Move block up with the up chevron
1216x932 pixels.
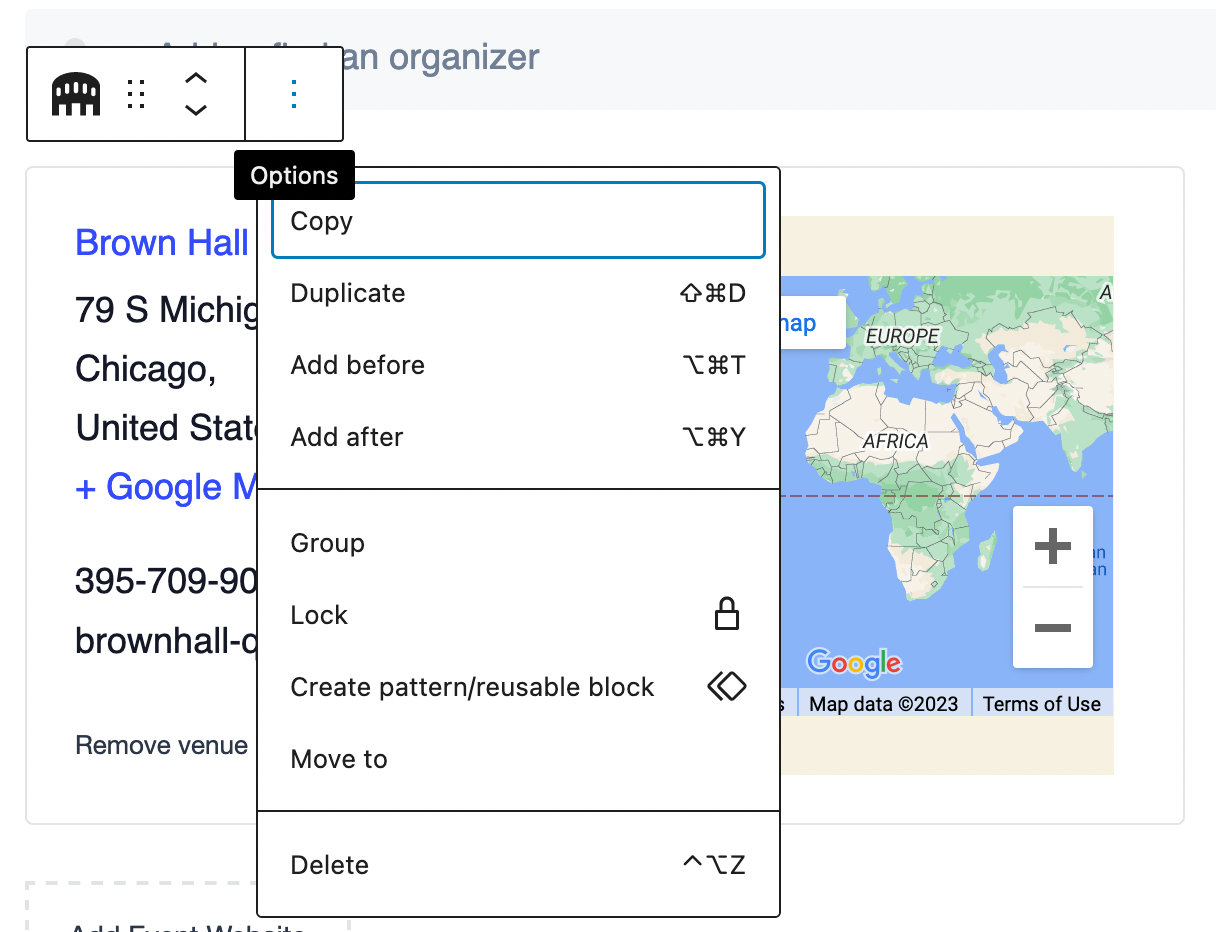tap(196, 79)
